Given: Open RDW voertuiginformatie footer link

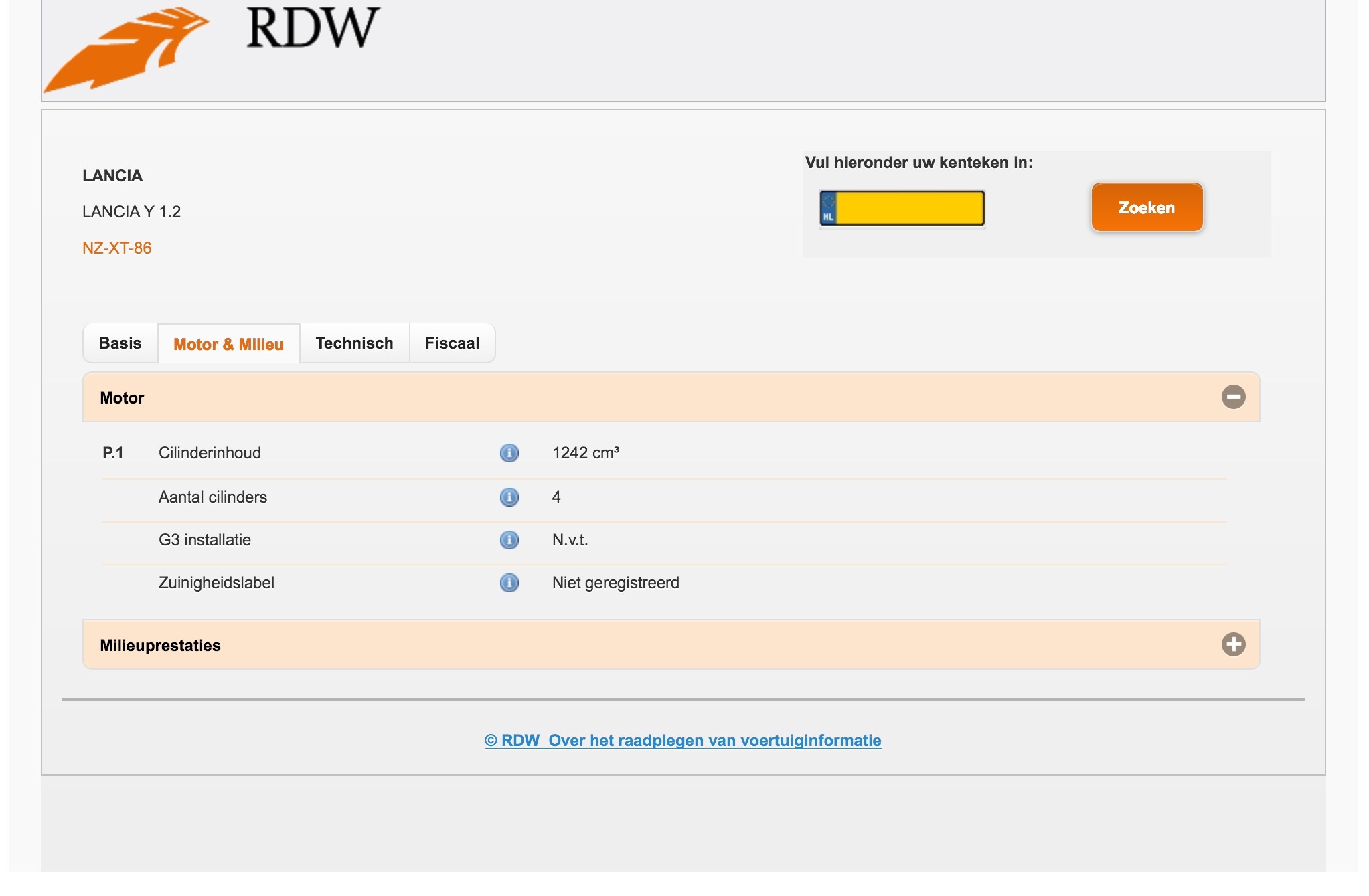Looking at the screenshot, I should point(683,741).
